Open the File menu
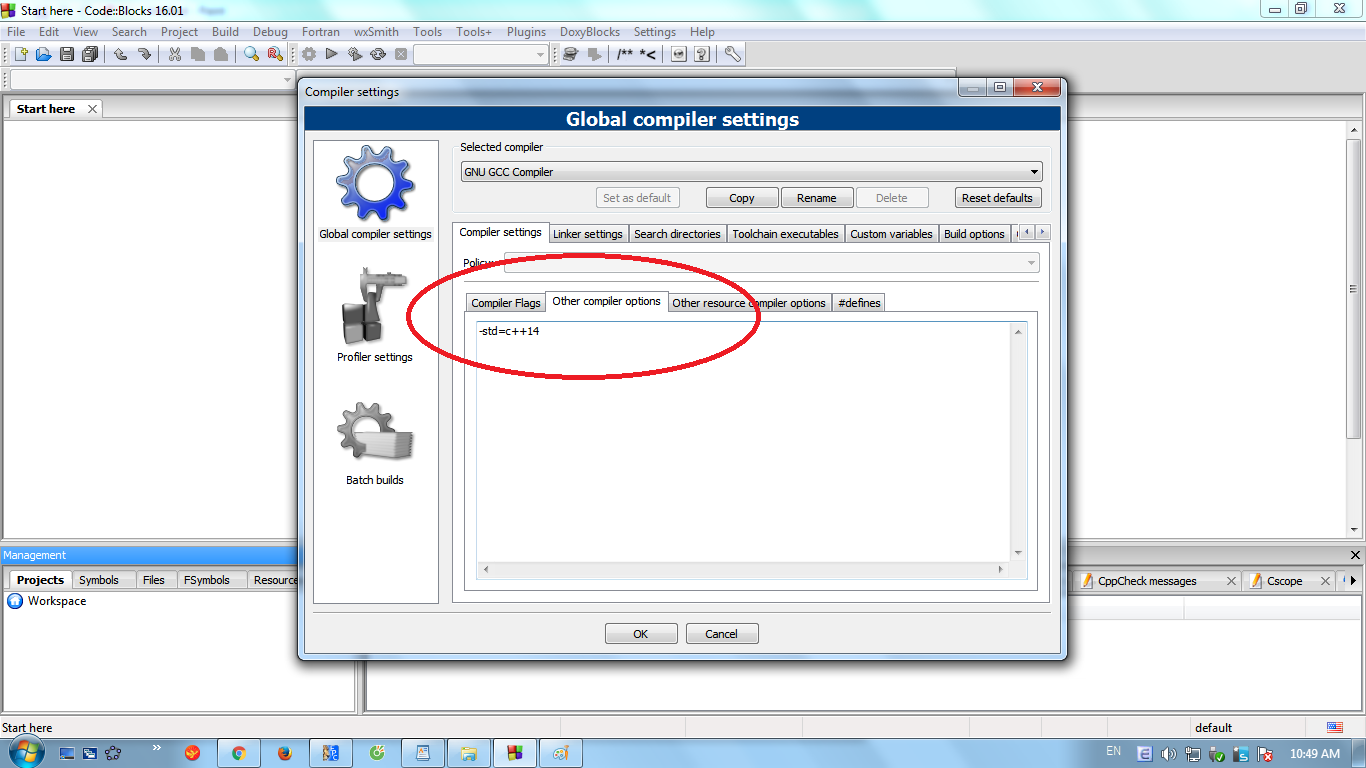 point(16,32)
